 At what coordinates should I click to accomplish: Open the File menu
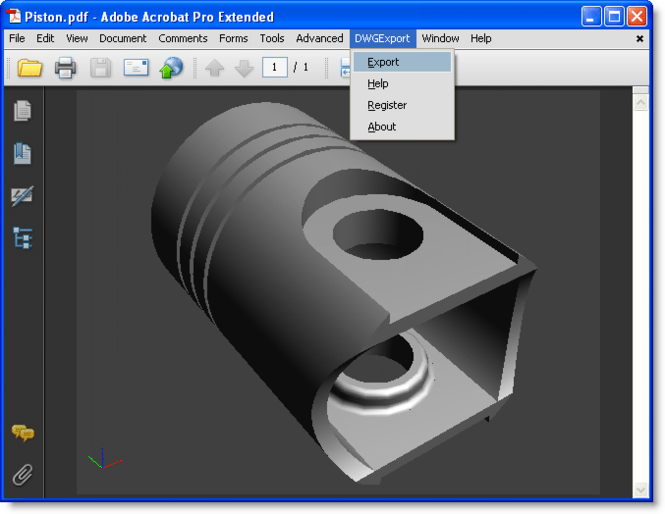[17, 38]
